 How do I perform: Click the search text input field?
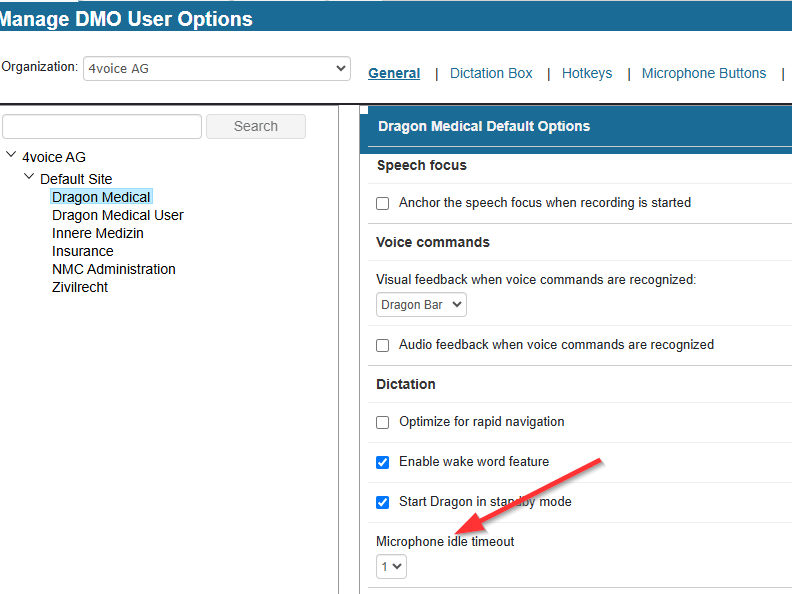(x=102, y=126)
